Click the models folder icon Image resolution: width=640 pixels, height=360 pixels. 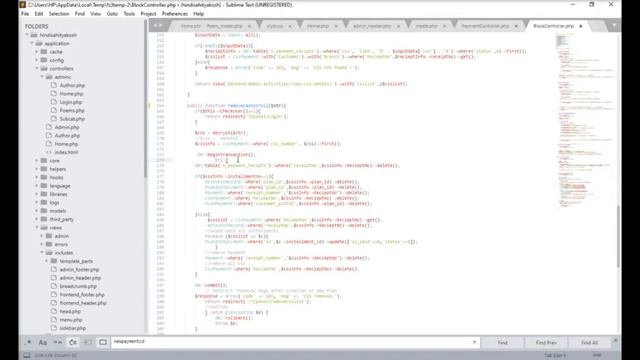click(44, 211)
